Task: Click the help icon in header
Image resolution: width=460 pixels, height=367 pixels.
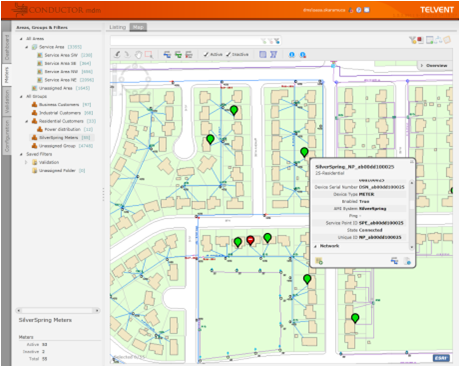Action: point(359,10)
